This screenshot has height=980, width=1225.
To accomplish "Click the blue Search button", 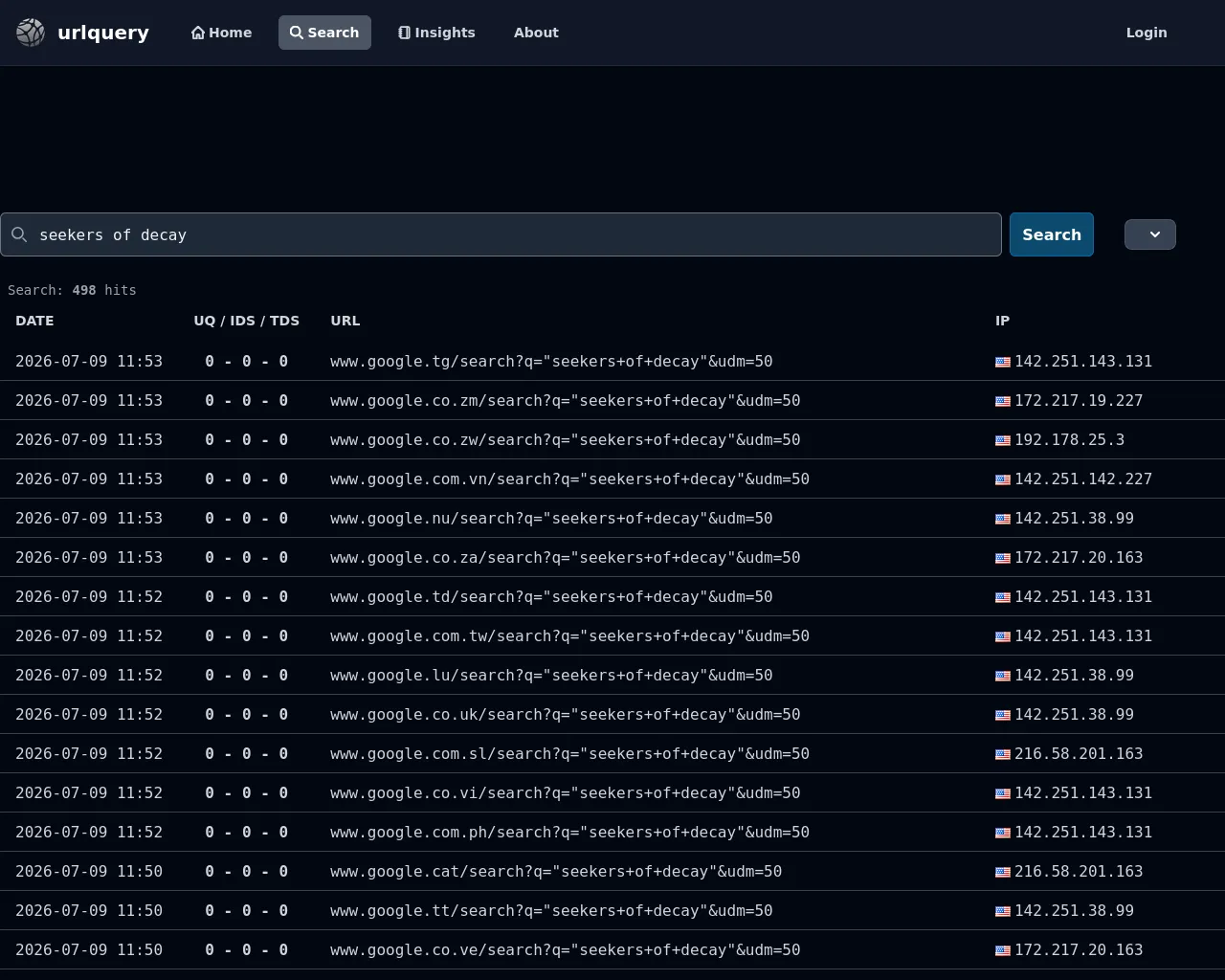I will point(1052,234).
